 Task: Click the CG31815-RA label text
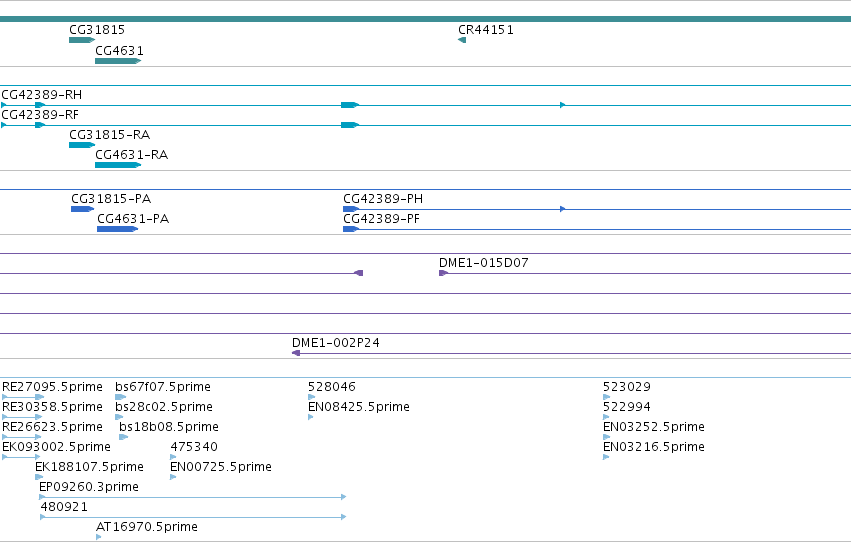pos(110,135)
